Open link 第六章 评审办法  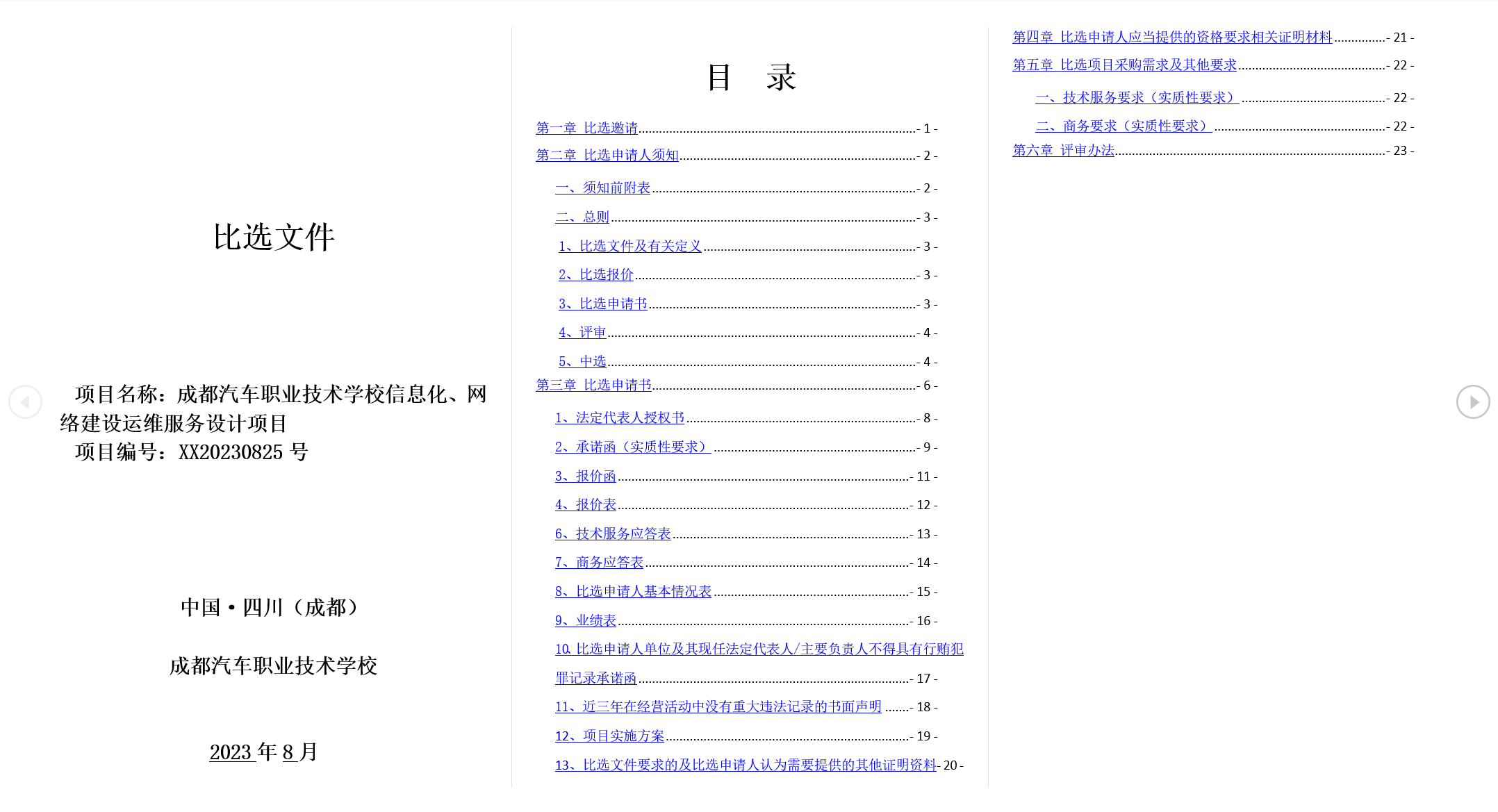coord(1064,150)
